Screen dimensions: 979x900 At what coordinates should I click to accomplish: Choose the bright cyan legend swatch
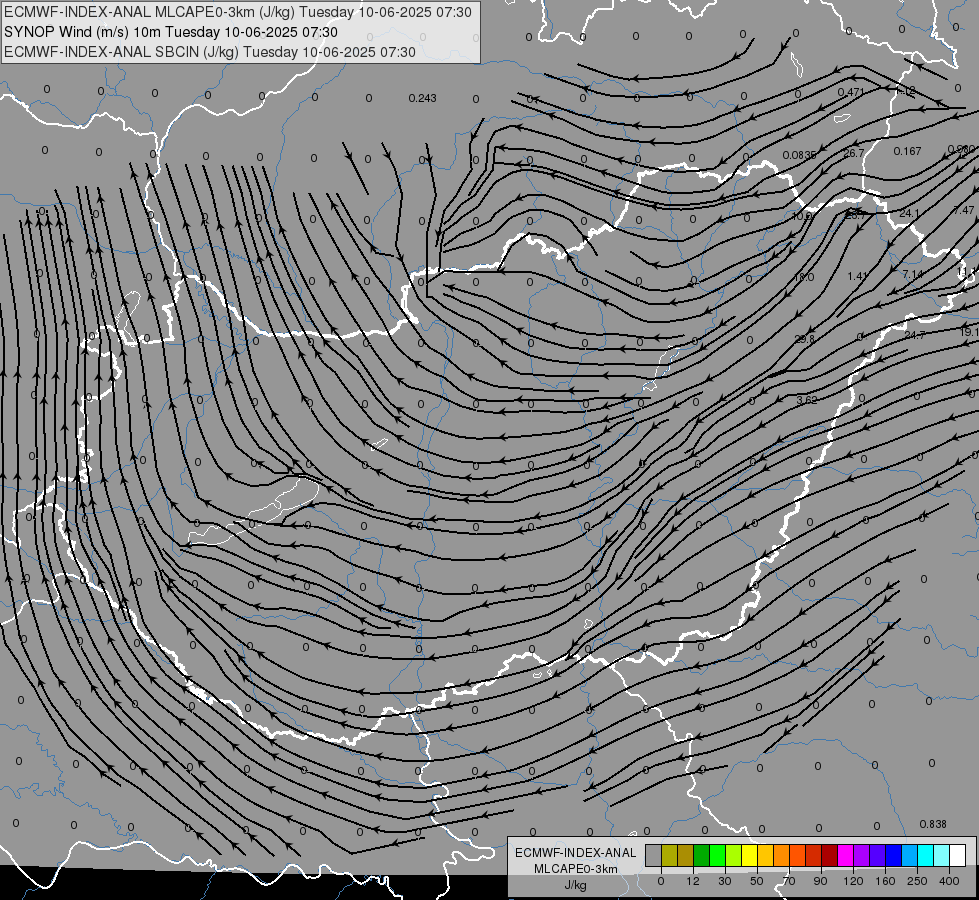[927, 855]
